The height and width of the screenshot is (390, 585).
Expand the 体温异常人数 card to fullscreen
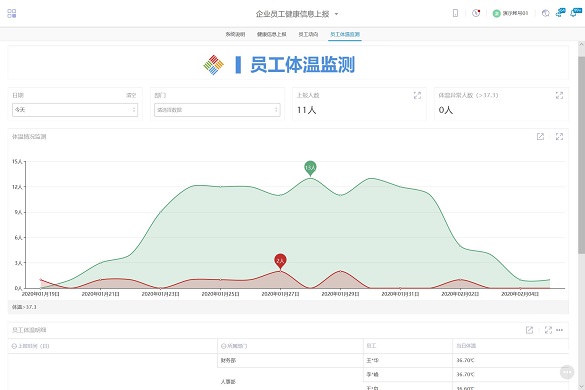click(559, 96)
